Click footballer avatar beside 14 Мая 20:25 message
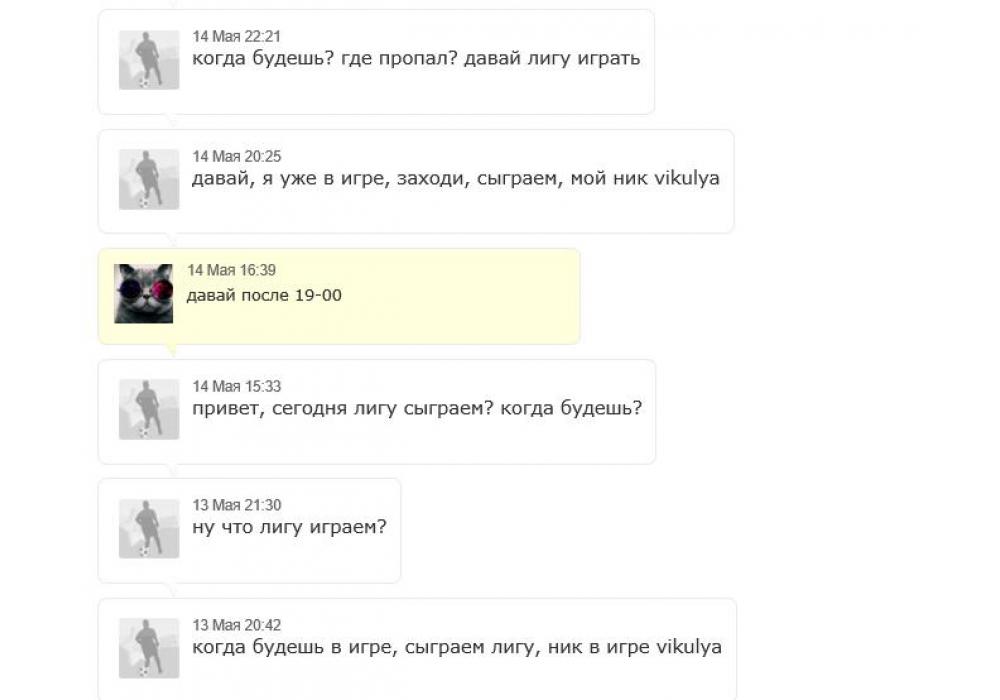The width and height of the screenshot is (1000, 700). coord(149,180)
